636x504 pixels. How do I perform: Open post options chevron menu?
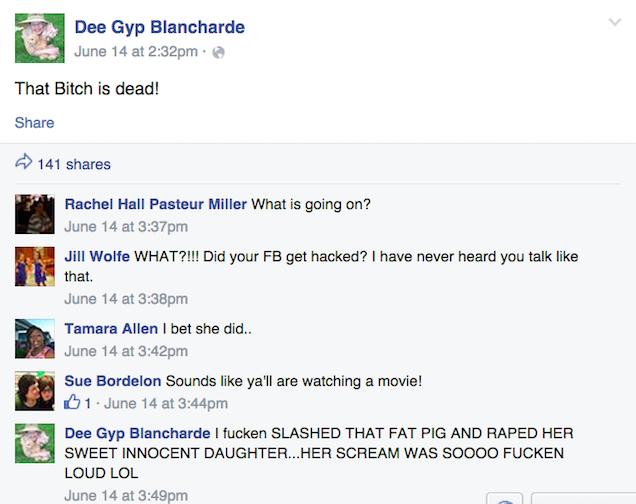coord(614,22)
